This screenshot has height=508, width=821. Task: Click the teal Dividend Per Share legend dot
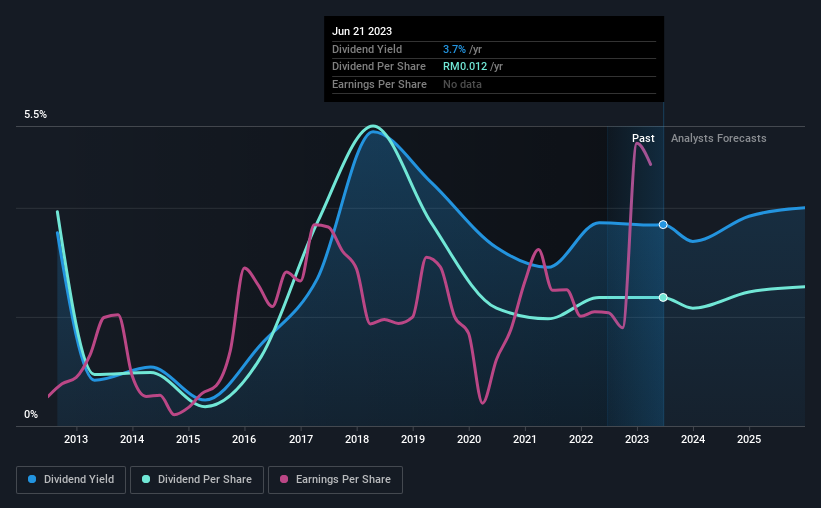point(146,479)
